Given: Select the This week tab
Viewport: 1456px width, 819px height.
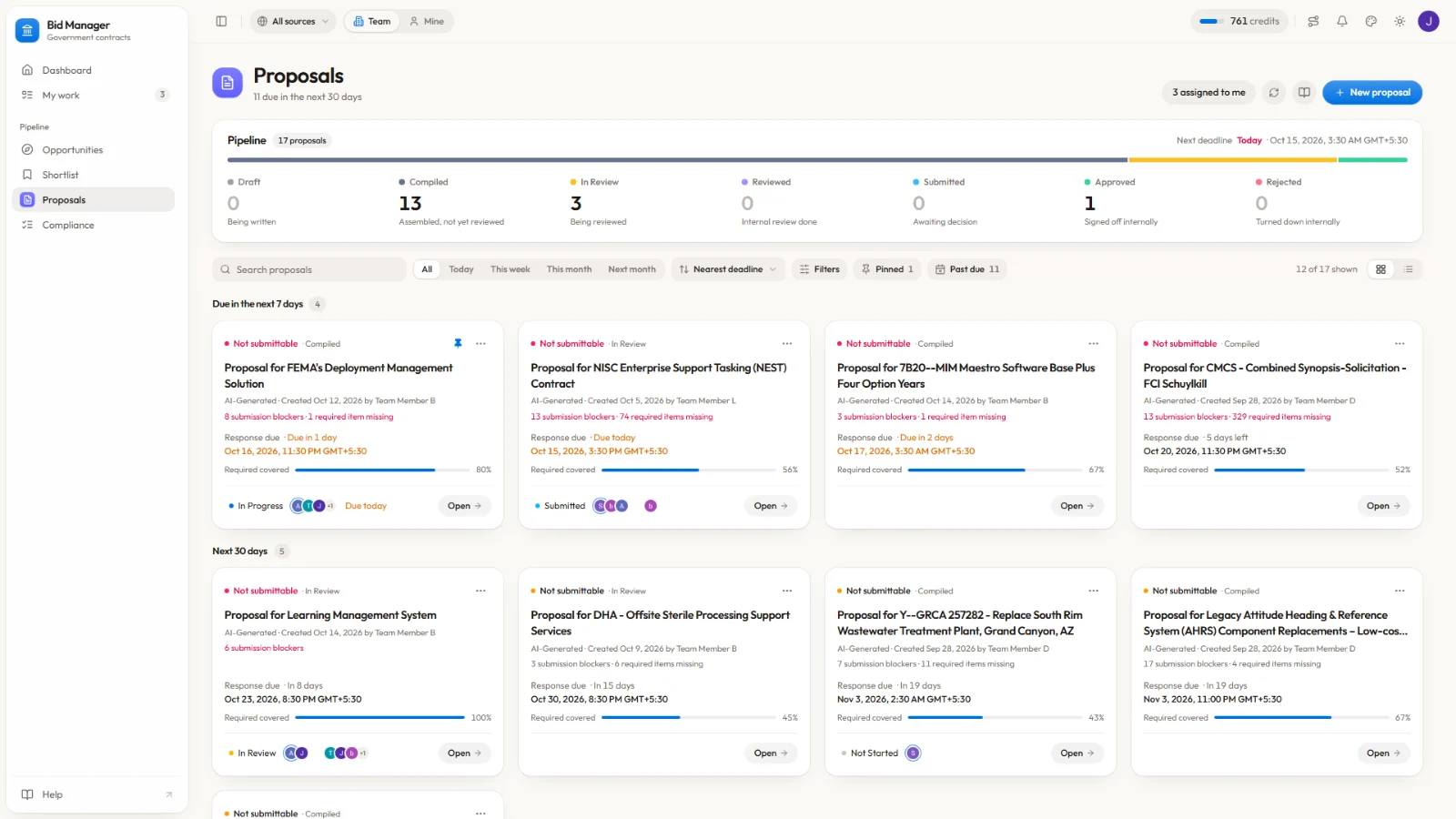Looking at the screenshot, I should [x=510, y=269].
